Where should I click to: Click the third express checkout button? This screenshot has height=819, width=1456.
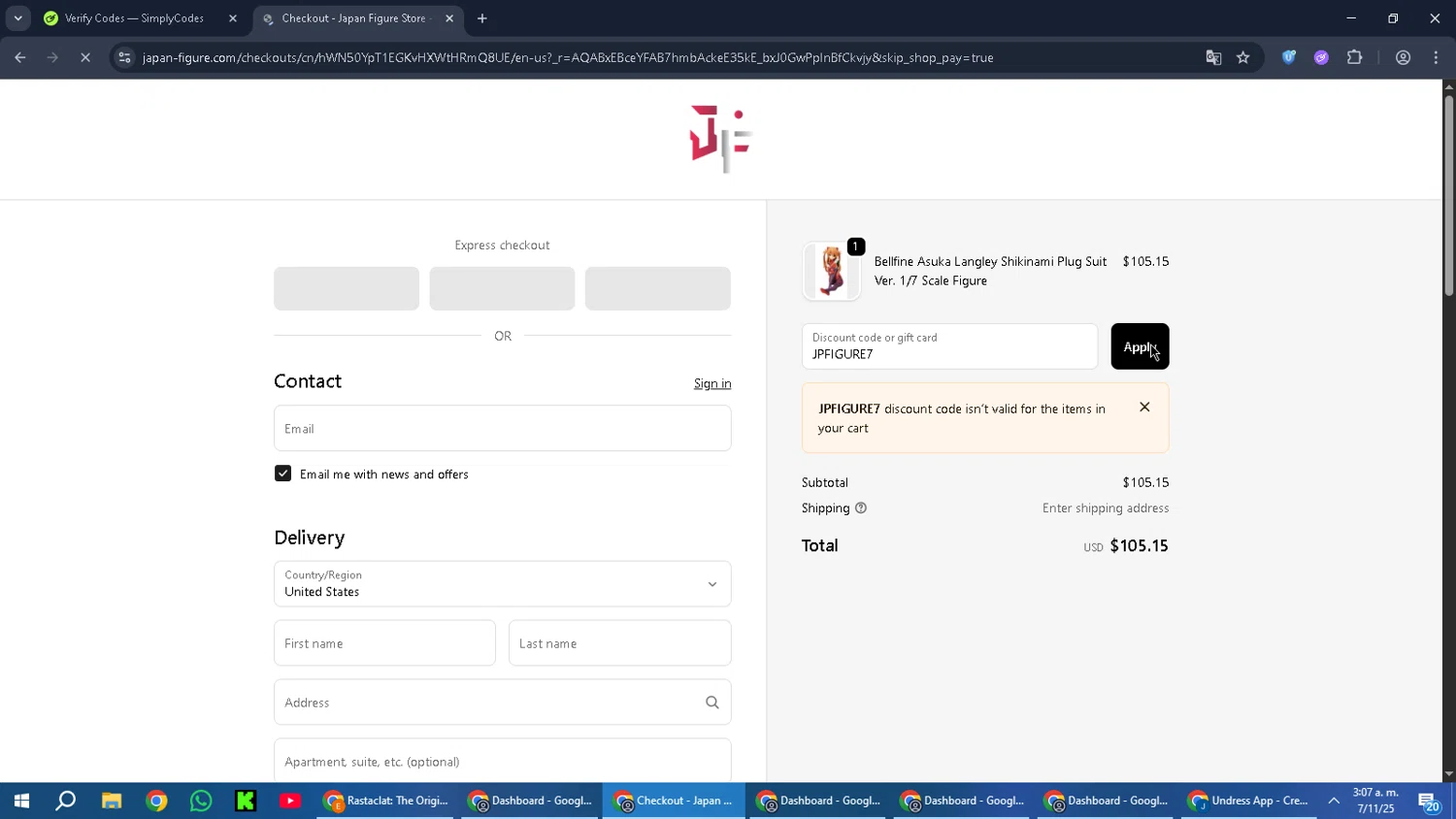[658, 288]
